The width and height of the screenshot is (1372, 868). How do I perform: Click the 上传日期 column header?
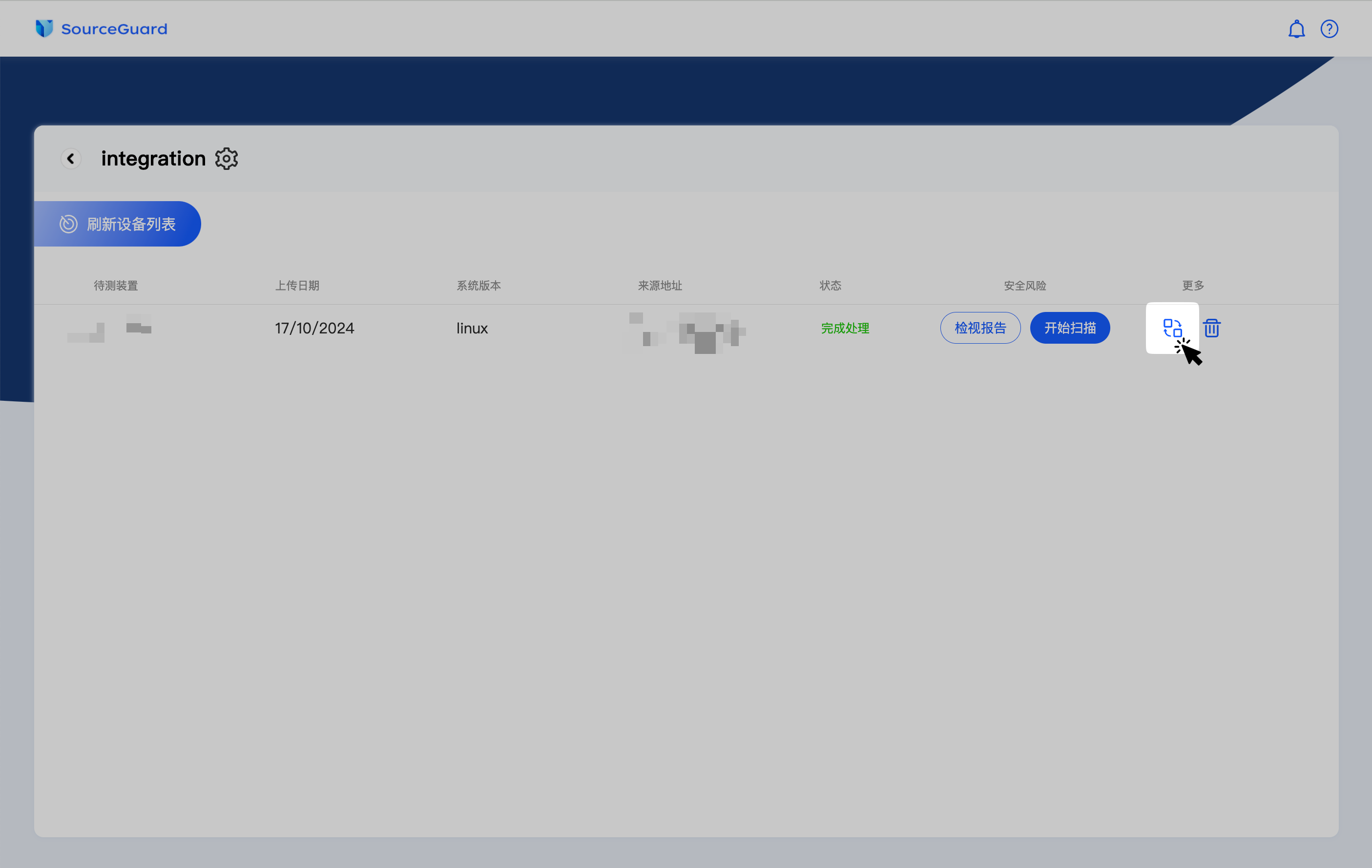297,285
